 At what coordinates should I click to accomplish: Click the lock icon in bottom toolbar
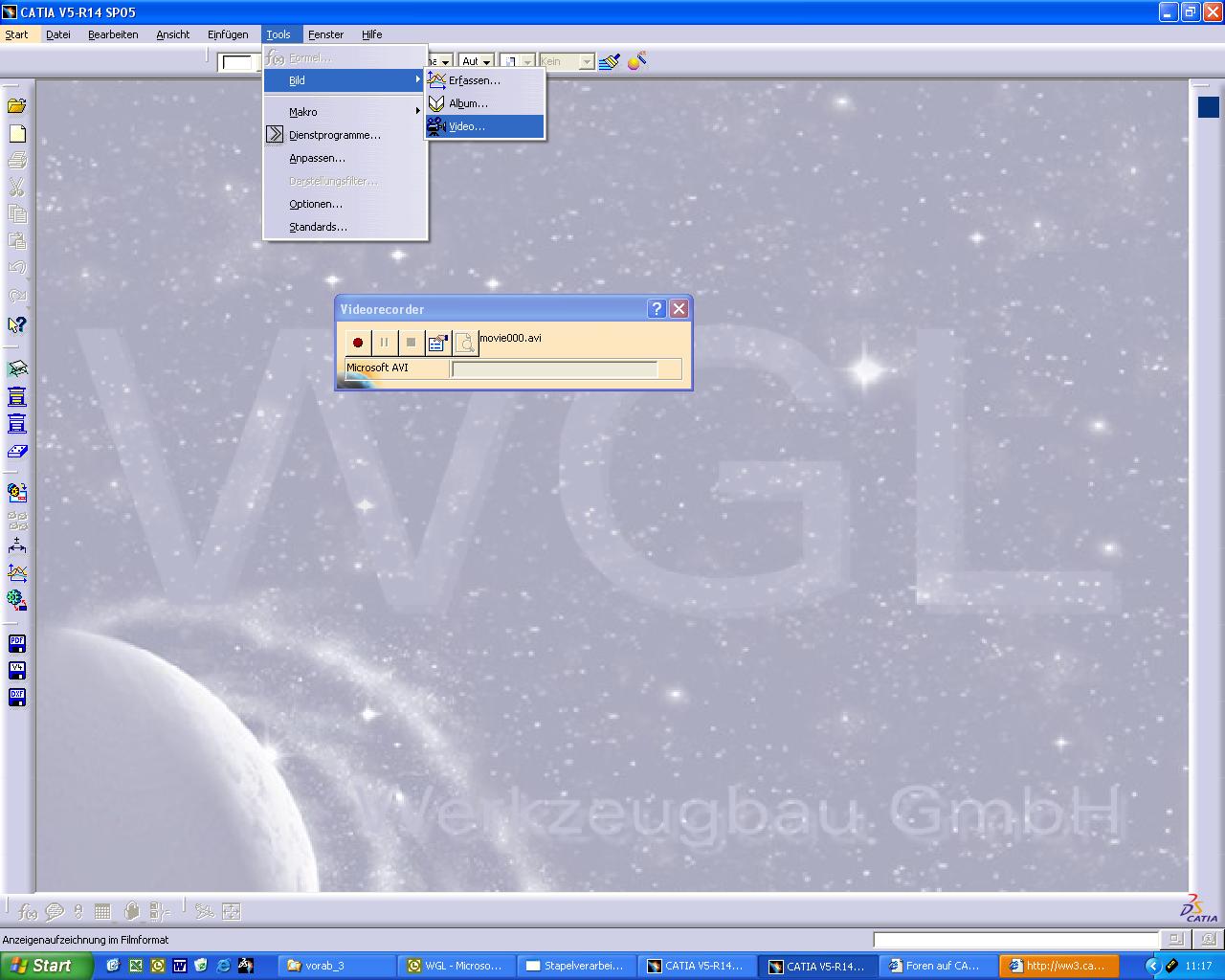tap(132, 911)
